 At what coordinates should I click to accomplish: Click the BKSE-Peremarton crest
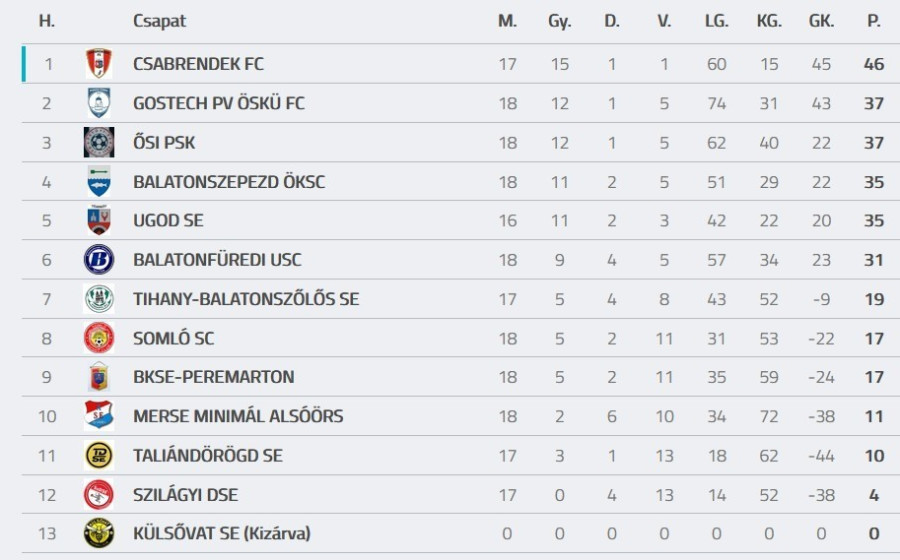point(98,377)
